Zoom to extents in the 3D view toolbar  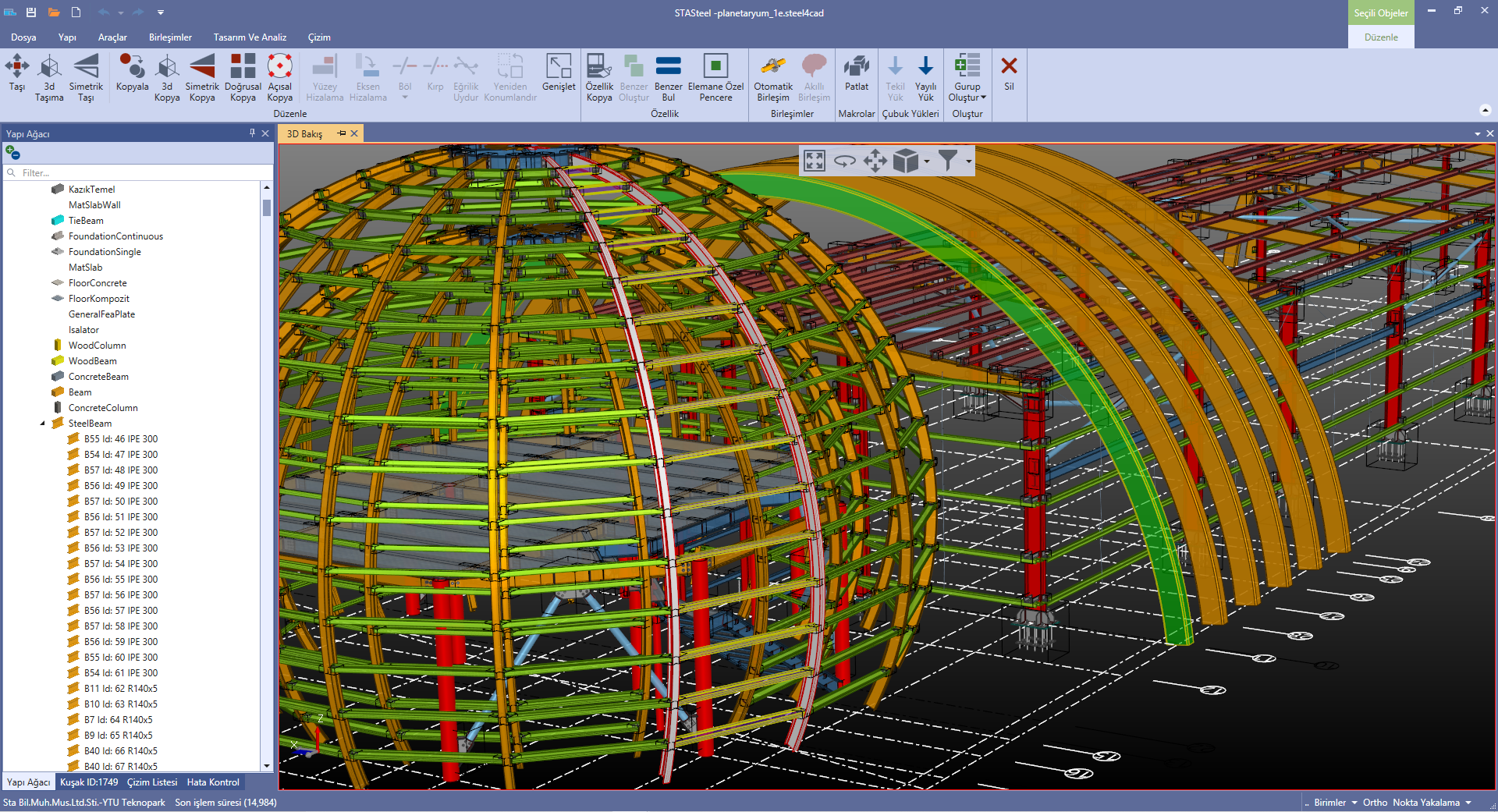pyautogui.click(x=815, y=161)
